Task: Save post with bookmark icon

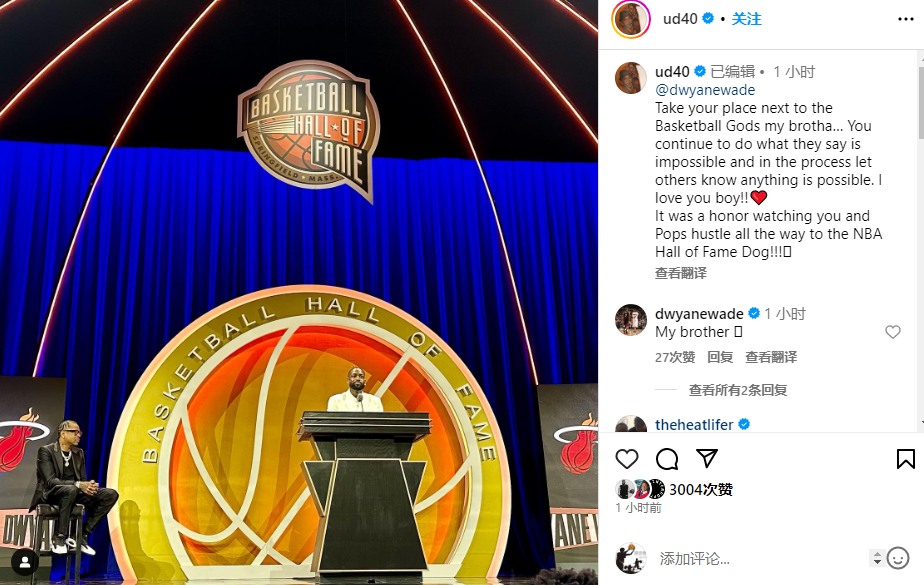Action: tap(906, 459)
